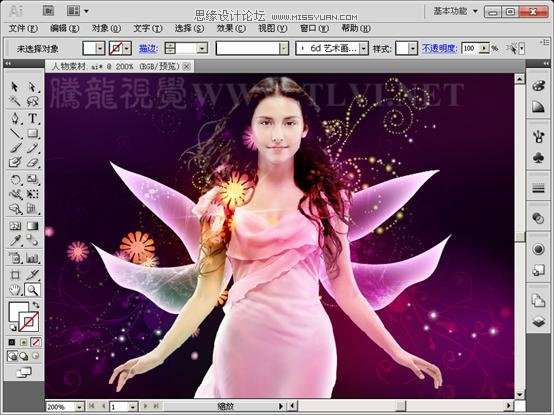Select the Artboard tool
The width and height of the screenshot is (554, 415).
click(x=15, y=275)
